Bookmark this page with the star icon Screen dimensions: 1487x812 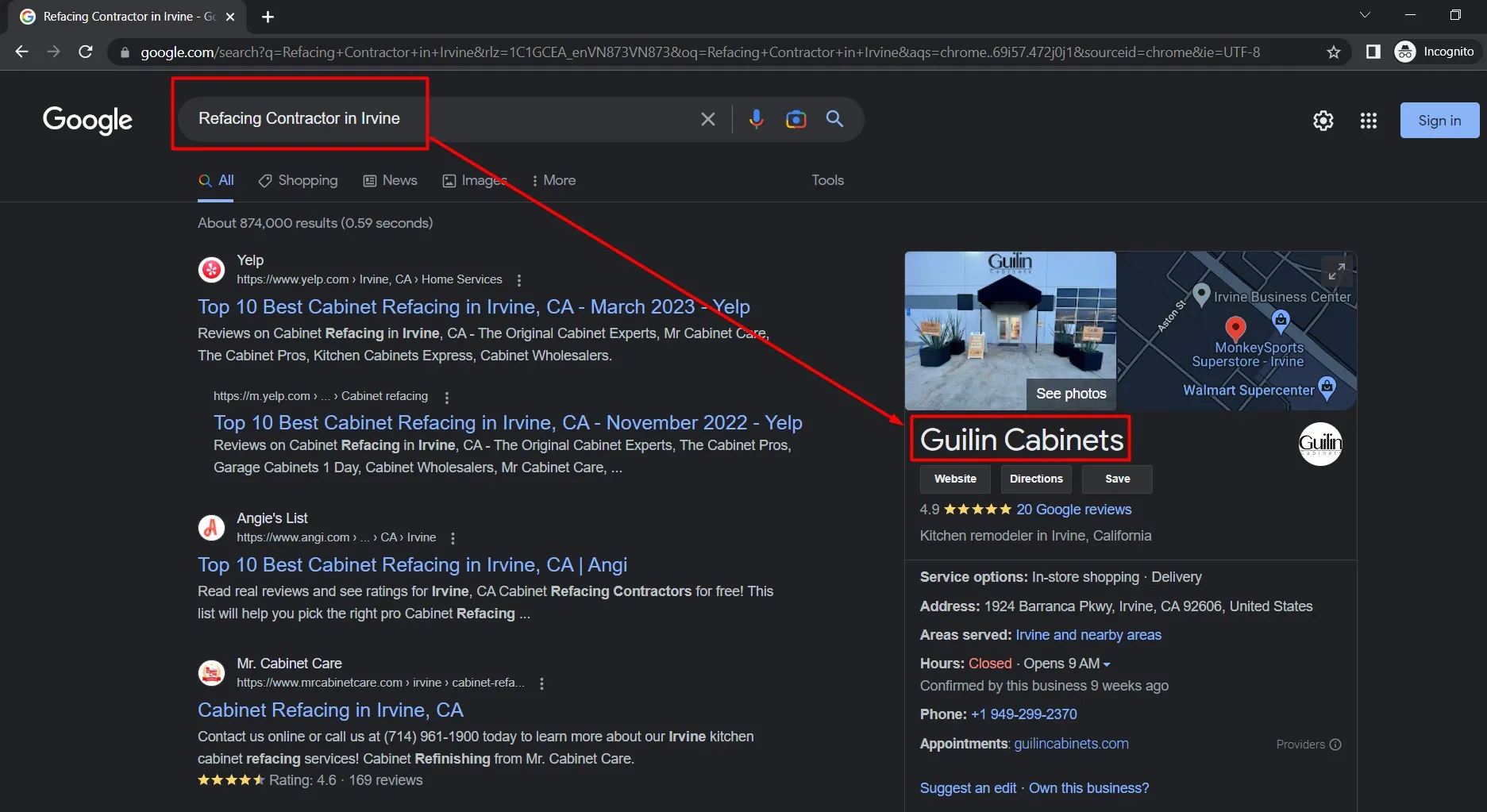click(x=1333, y=52)
